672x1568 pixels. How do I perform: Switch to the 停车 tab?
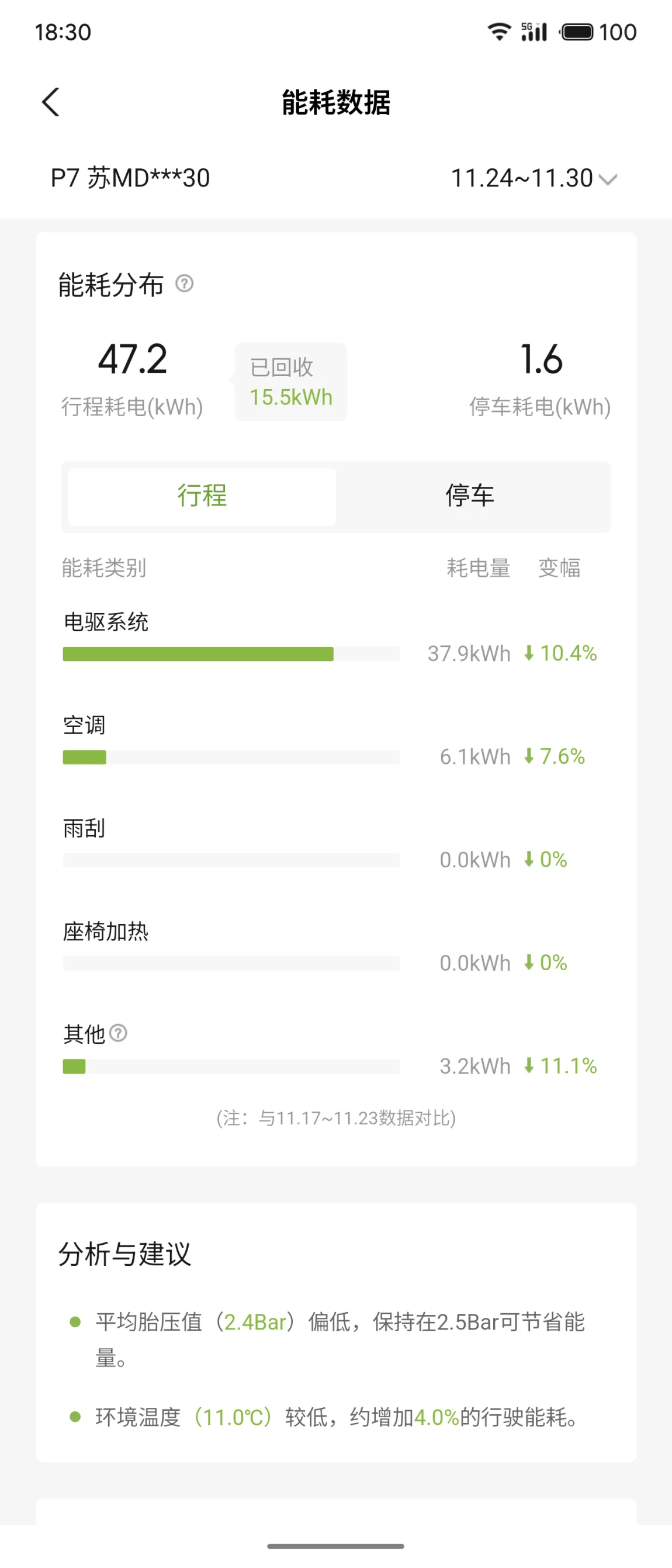tap(470, 496)
